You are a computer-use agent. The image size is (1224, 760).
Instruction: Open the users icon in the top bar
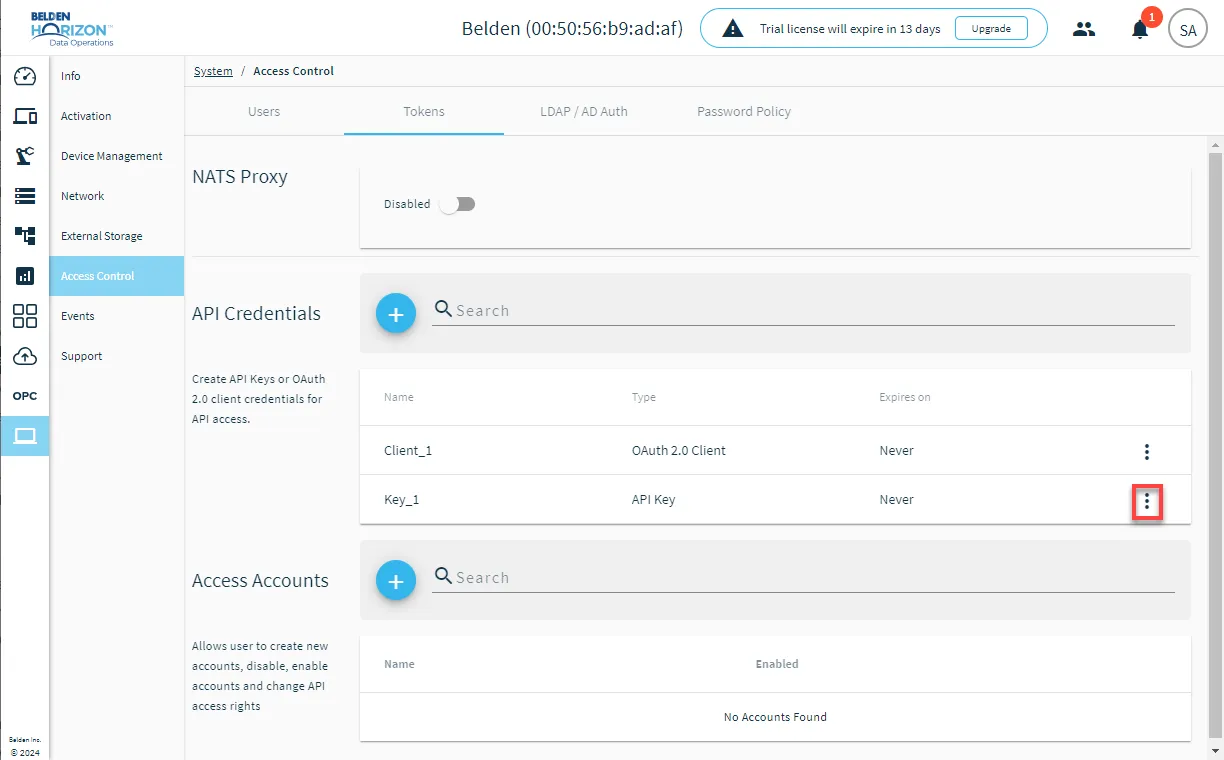tap(1084, 29)
